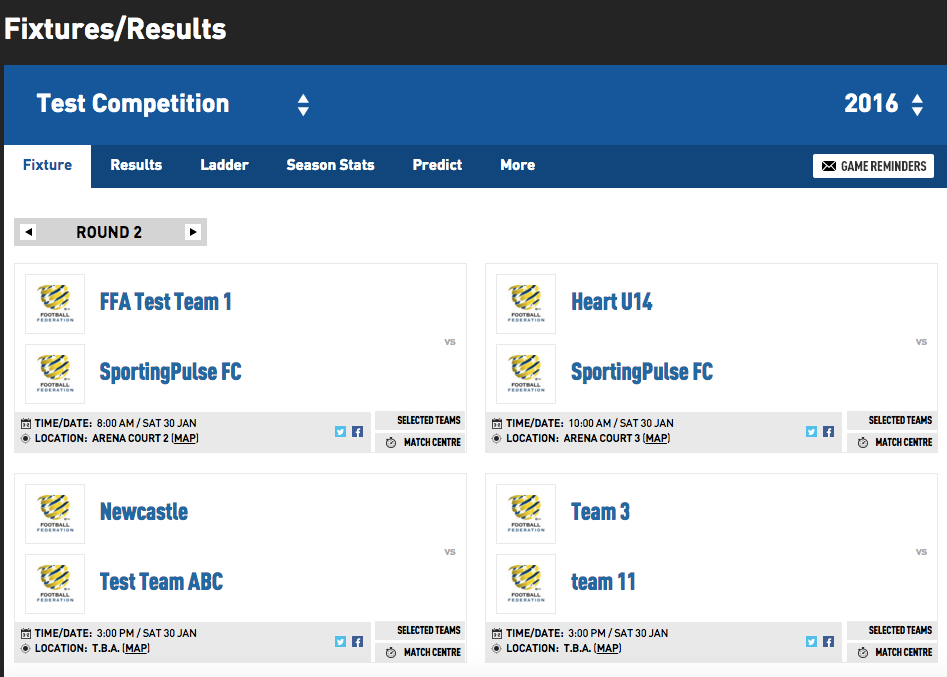Click Test Team ABC logo
The height and width of the screenshot is (677, 947).
point(55,584)
